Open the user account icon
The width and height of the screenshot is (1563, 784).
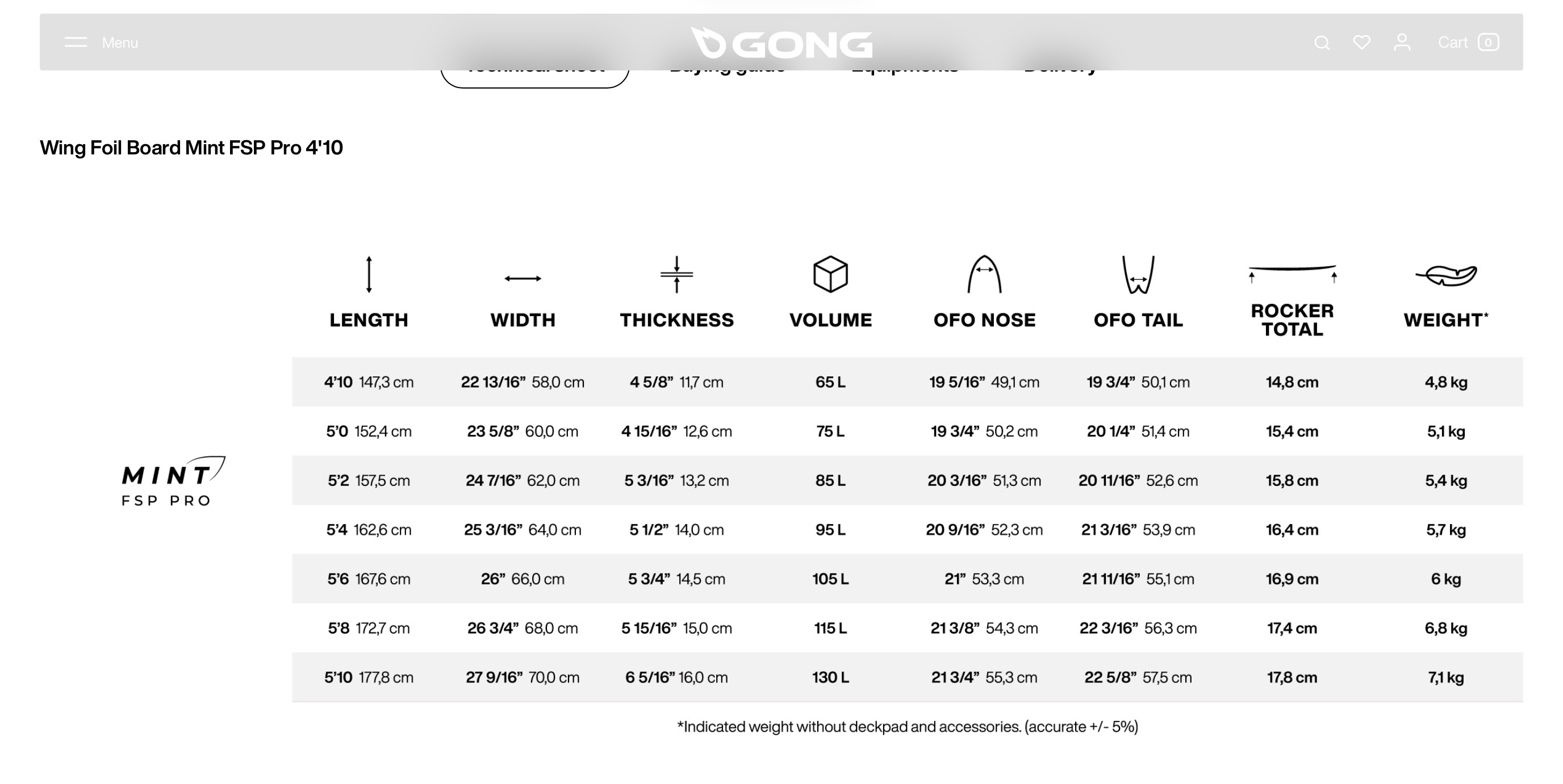1402,43
